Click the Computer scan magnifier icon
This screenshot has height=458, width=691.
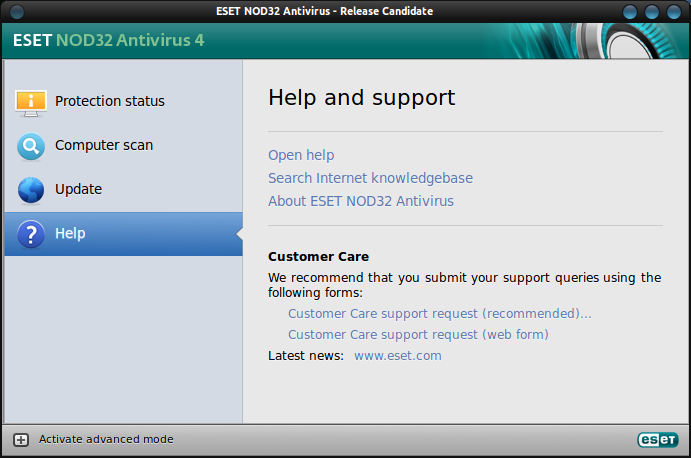click(31, 146)
